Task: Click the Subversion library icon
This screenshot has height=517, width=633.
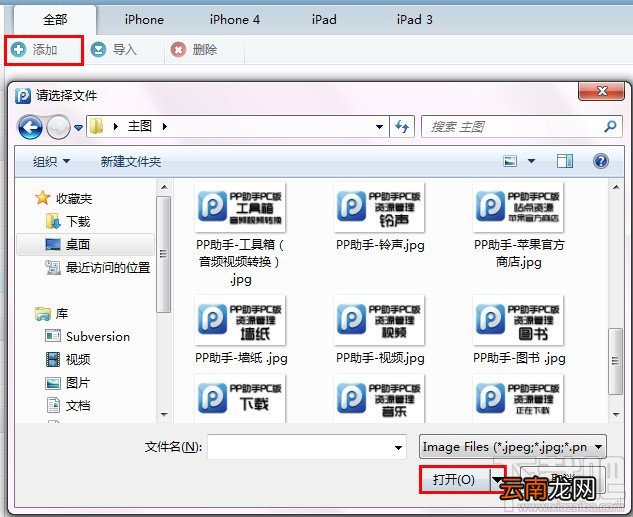Action: [53, 336]
